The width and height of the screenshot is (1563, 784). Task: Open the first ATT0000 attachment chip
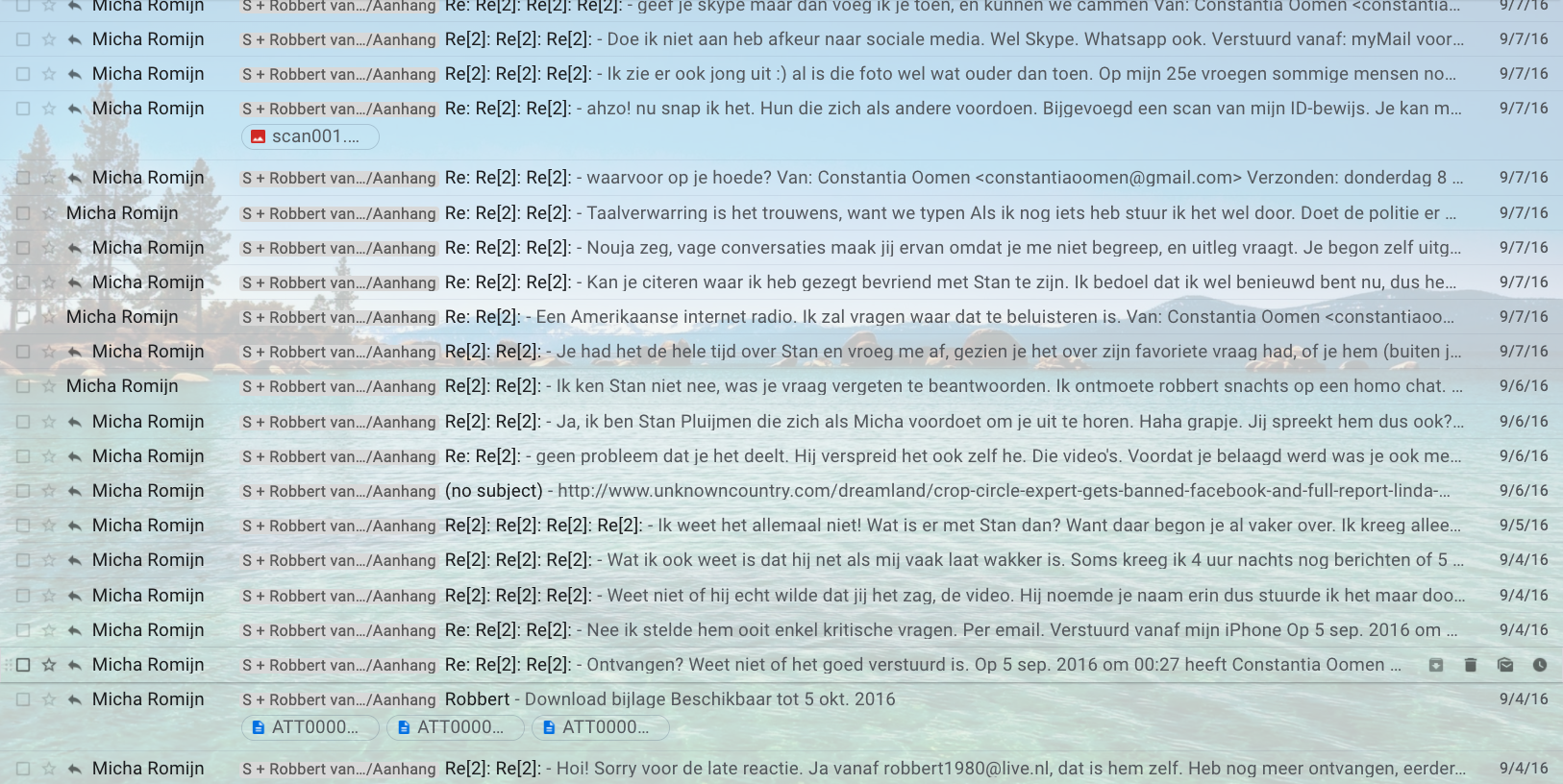[310, 727]
